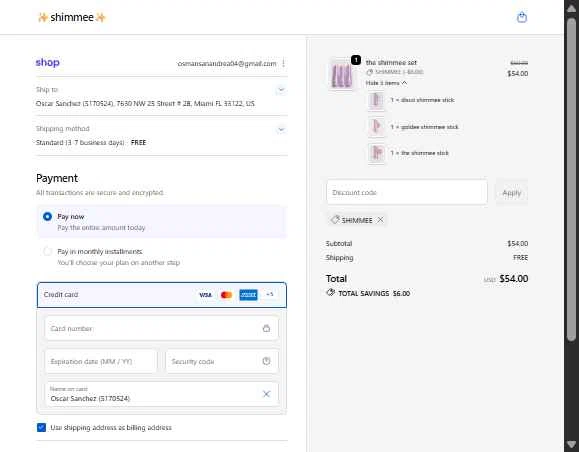Focus the Security code field
Viewport: 579px width, 452px height.
(x=222, y=361)
